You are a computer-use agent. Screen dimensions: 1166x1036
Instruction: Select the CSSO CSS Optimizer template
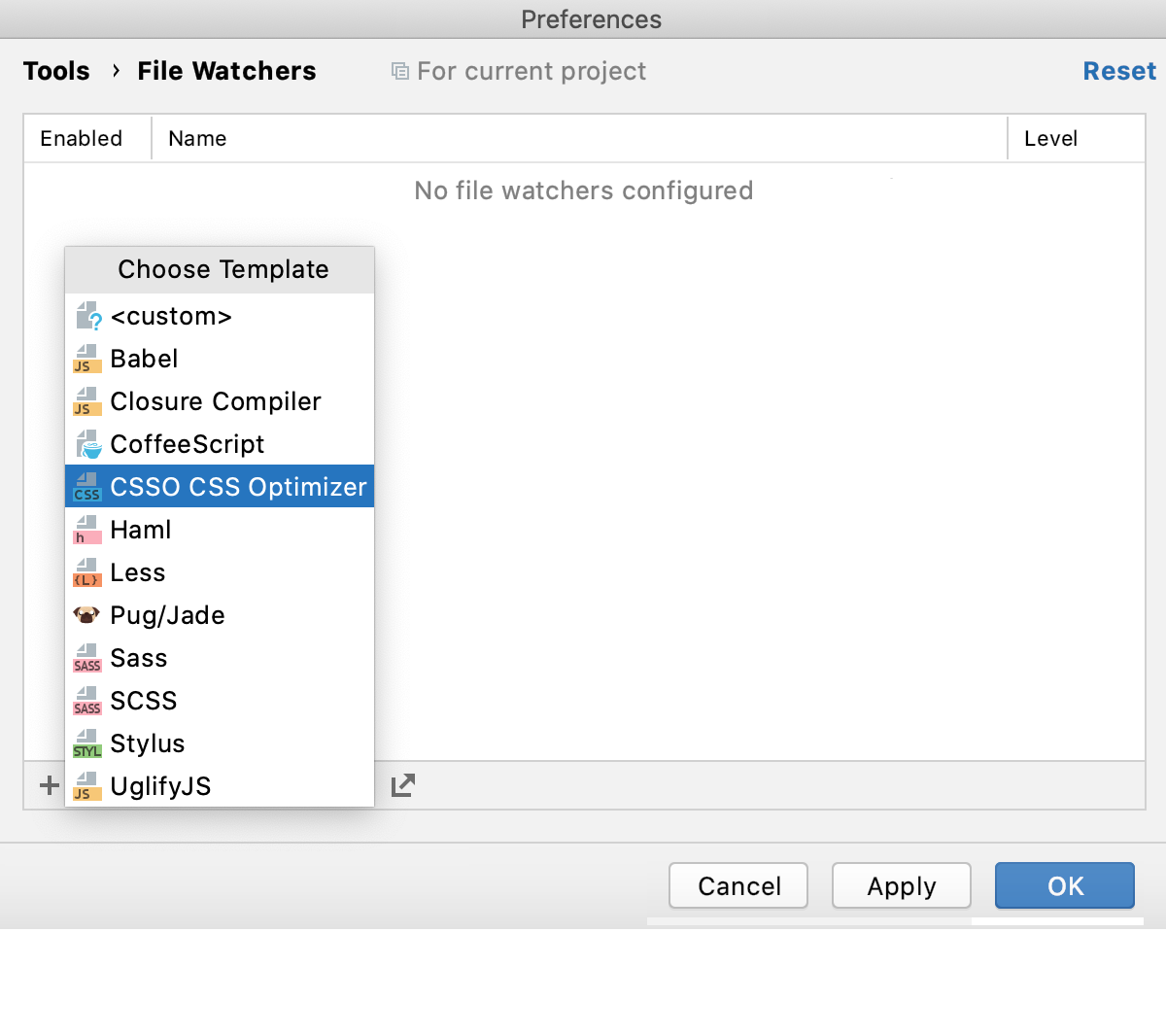tap(238, 486)
